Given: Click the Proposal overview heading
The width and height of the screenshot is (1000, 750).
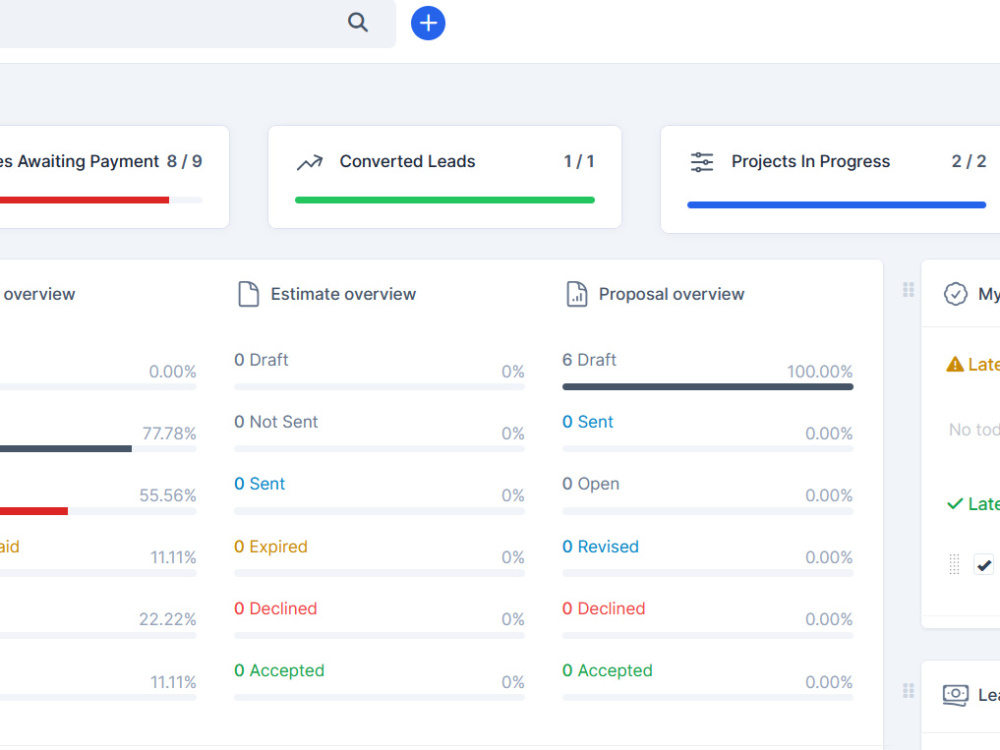Looking at the screenshot, I should [671, 294].
